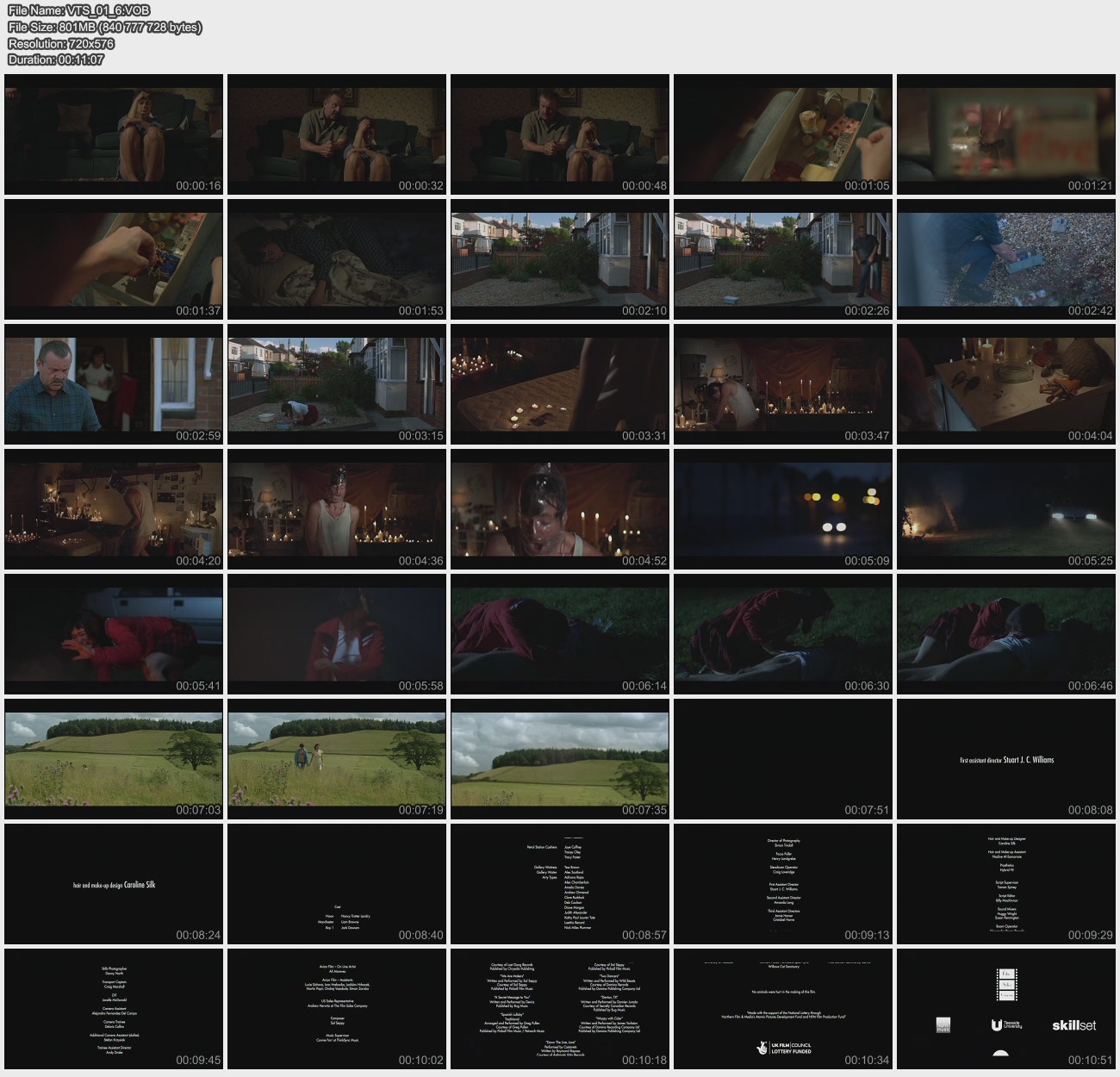Open the thumbnail stamped 00:02:59
This screenshot has height=1077, width=1120.
coord(114,383)
